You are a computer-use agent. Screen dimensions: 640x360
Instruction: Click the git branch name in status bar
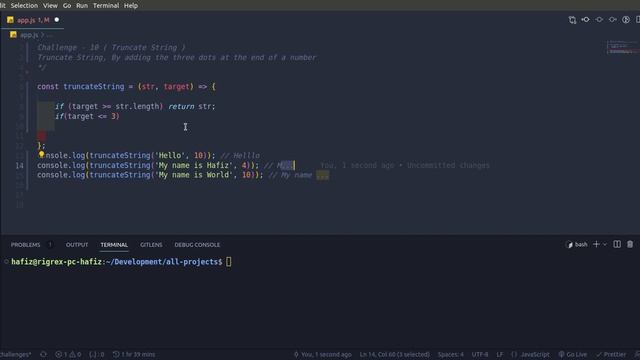pyautogui.click(x=16, y=354)
